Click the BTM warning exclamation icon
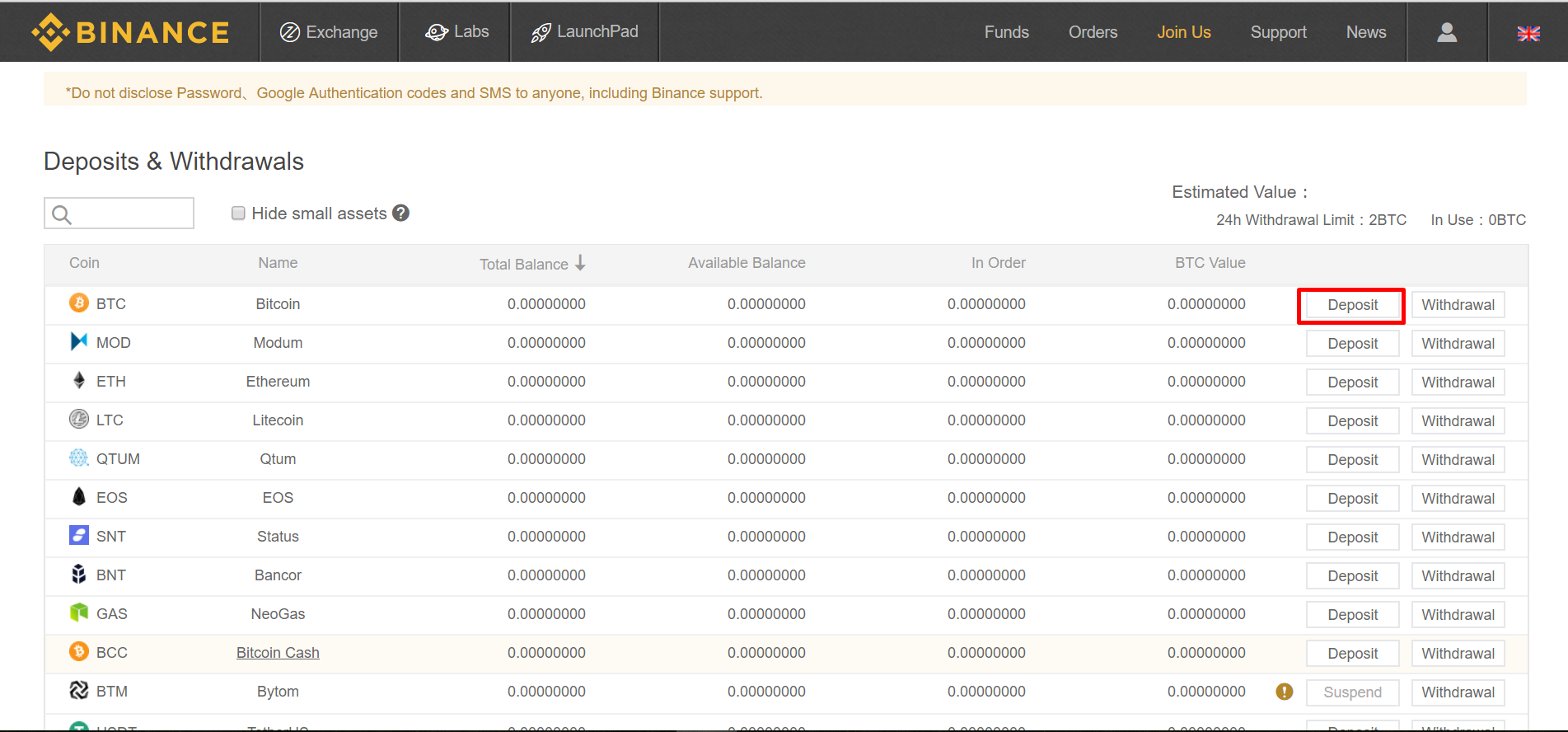The width and height of the screenshot is (1568, 732). pos(1285,692)
